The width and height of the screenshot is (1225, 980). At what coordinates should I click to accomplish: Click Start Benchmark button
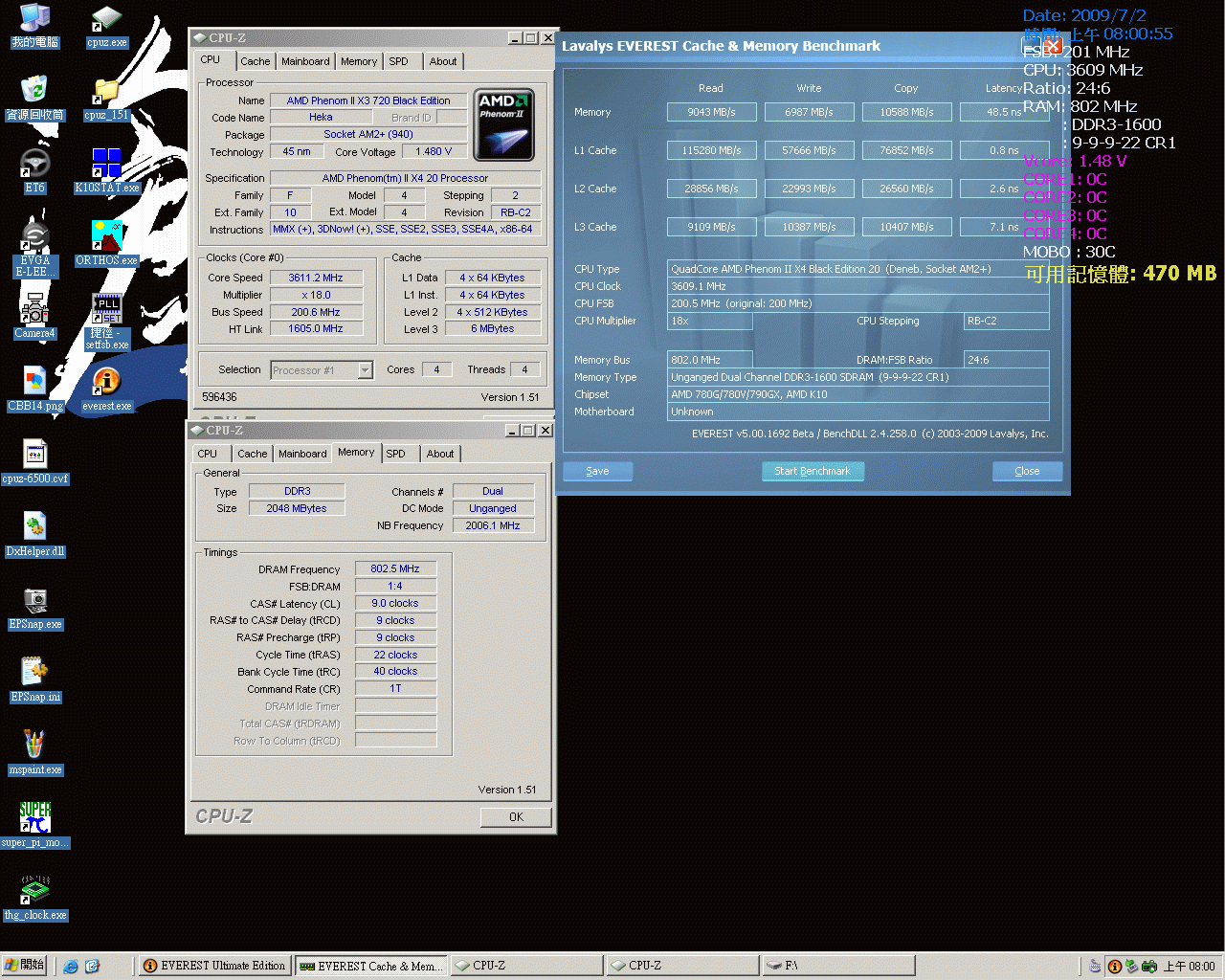coord(813,471)
